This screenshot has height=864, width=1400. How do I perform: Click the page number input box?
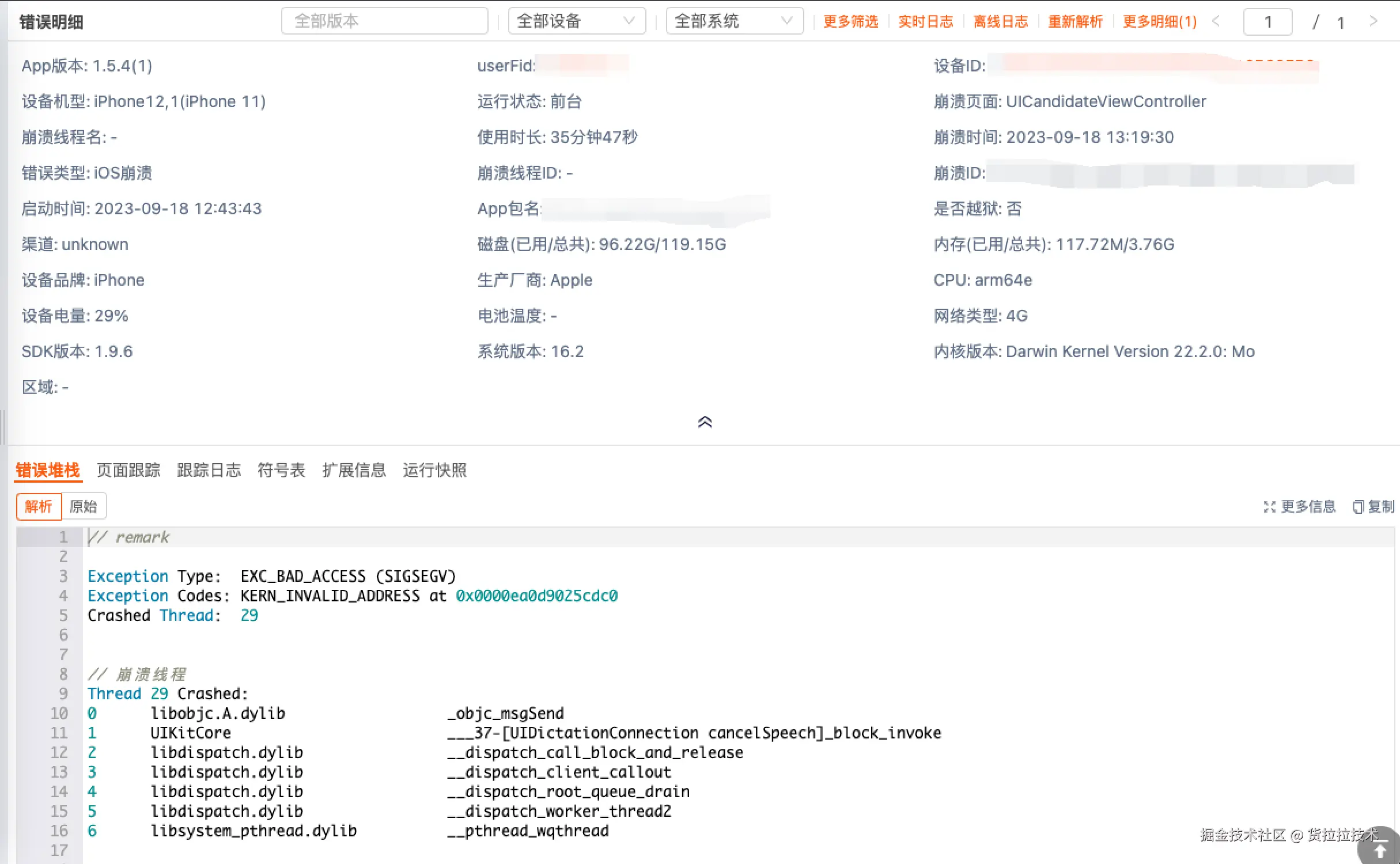(1267, 22)
